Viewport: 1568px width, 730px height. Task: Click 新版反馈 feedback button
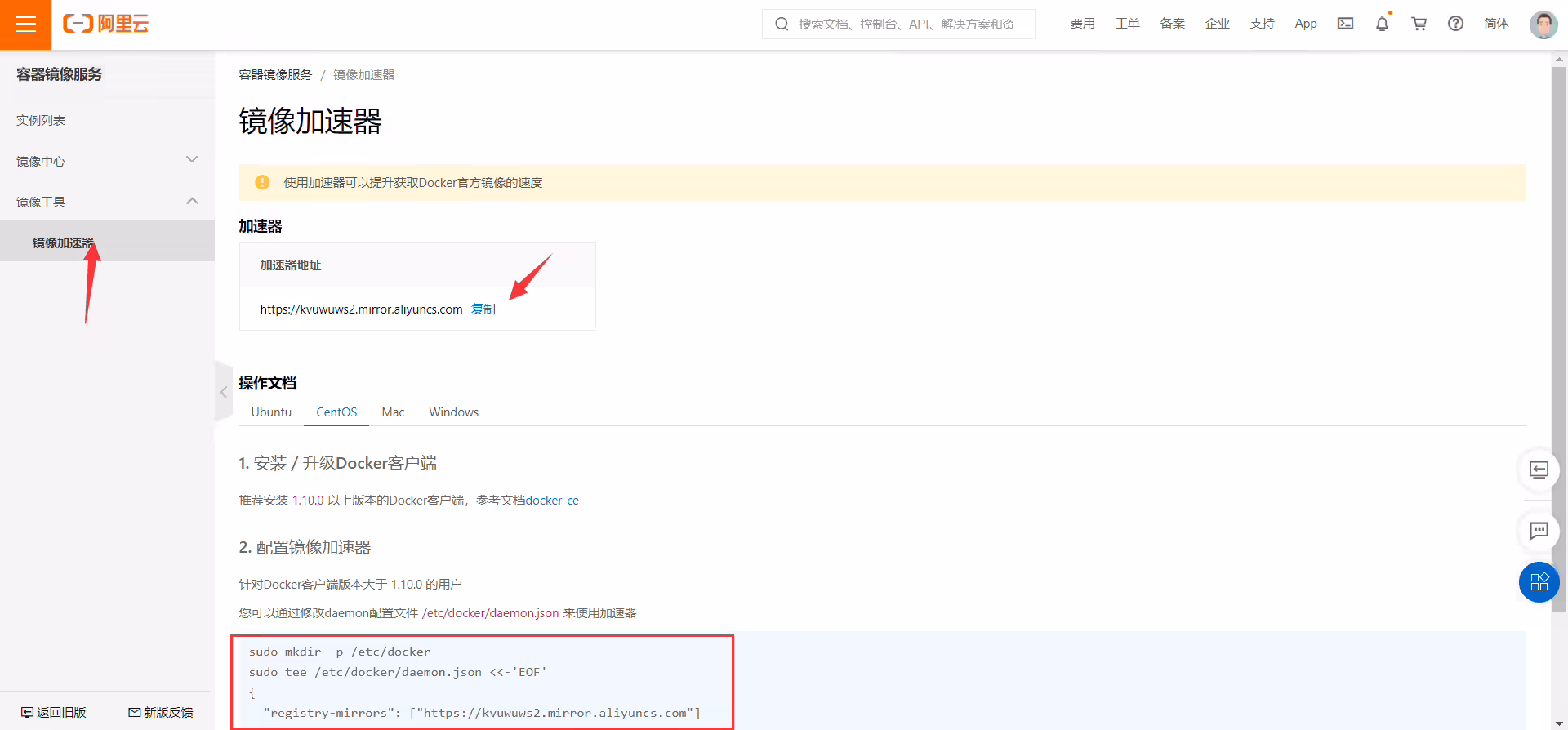(161, 713)
